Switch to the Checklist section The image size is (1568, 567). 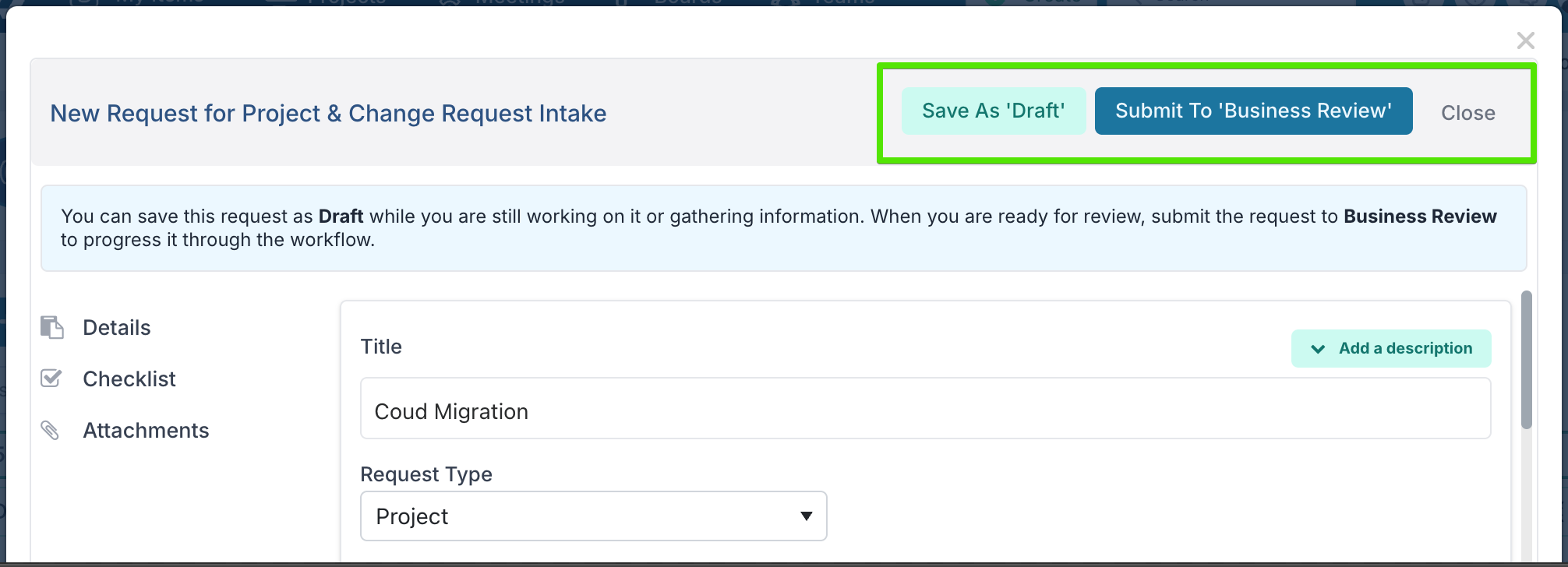[129, 379]
